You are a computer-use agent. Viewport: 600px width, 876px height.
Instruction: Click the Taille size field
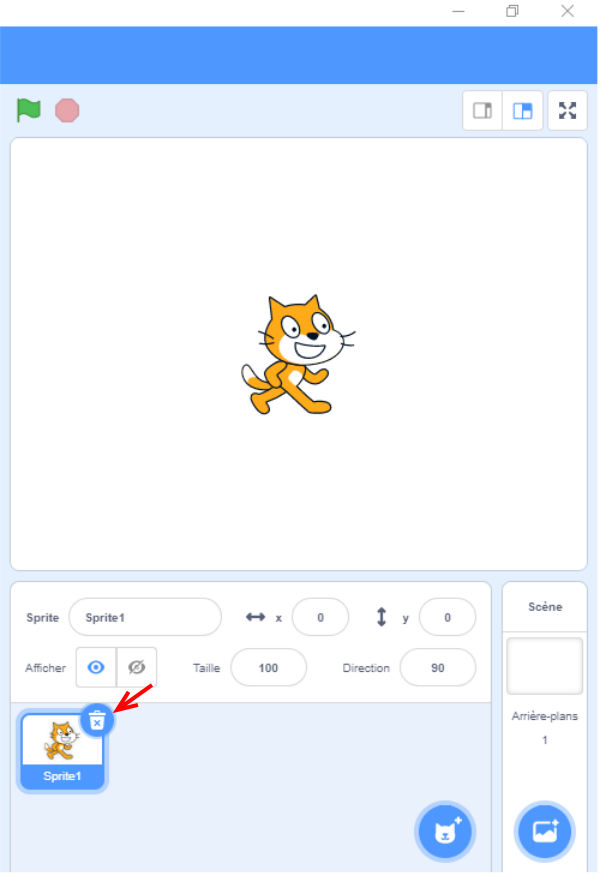[x=268, y=668]
